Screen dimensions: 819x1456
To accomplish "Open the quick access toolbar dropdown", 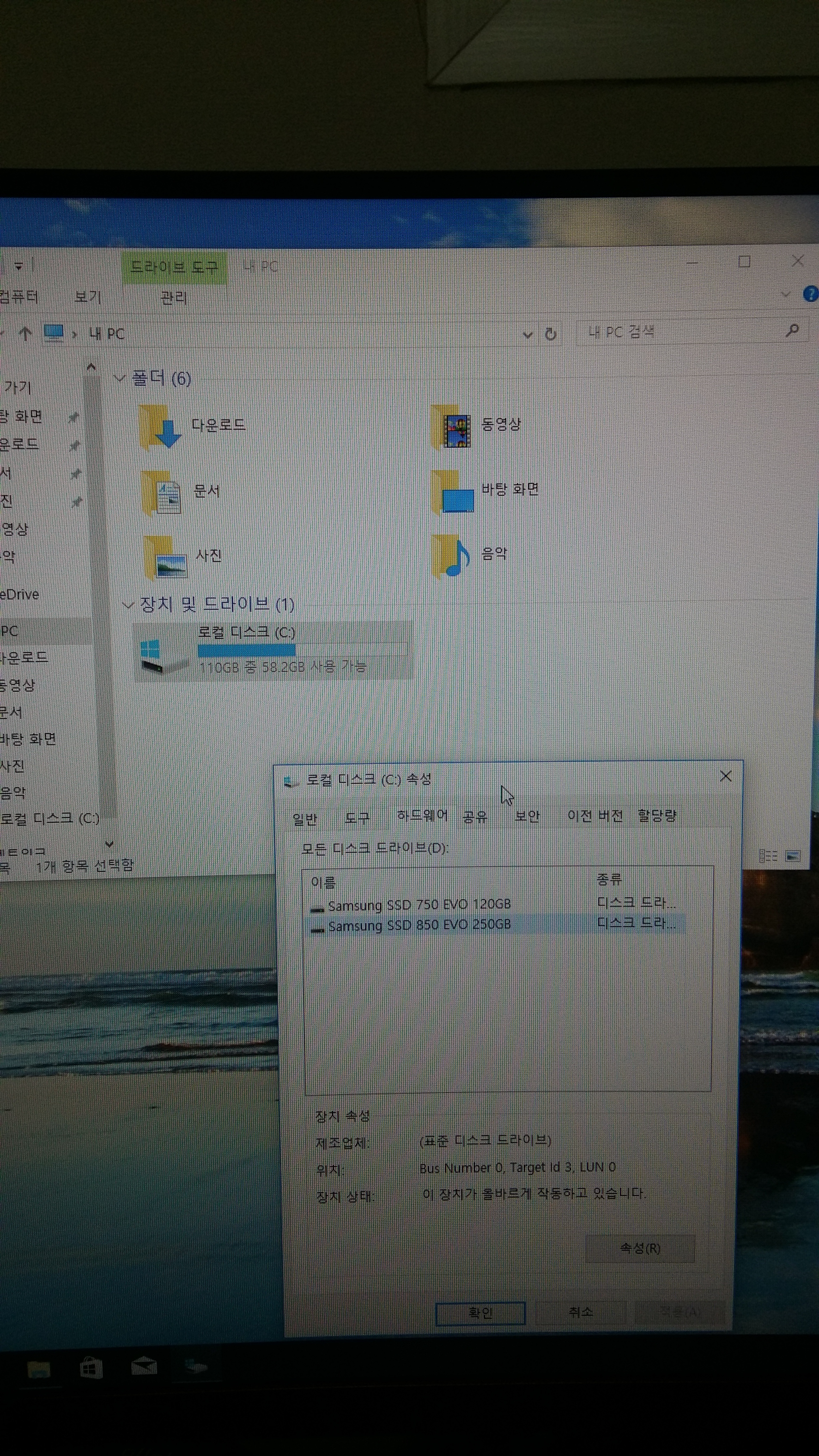I will pos(19,266).
